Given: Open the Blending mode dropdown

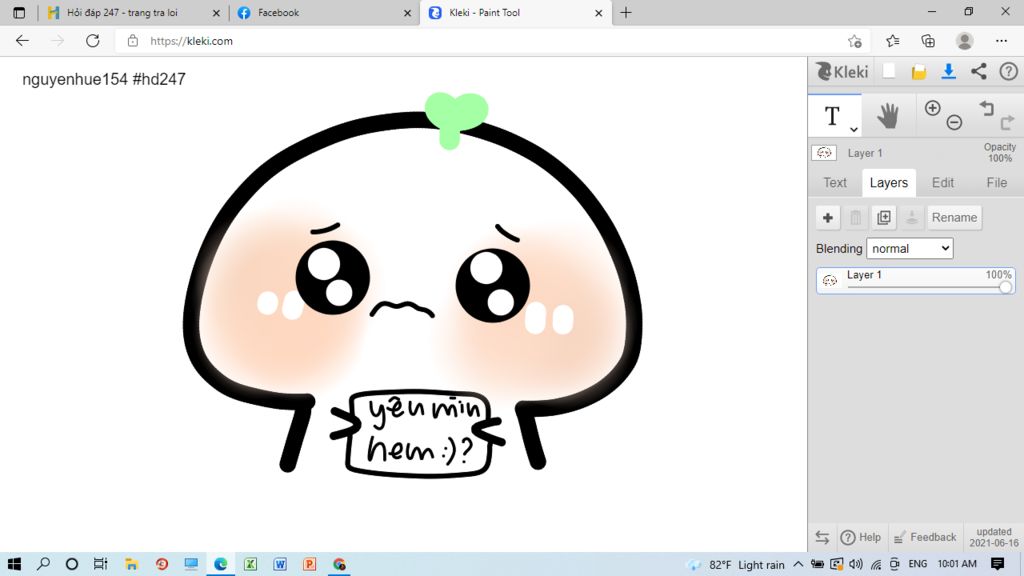Looking at the screenshot, I should (x=910, y=248).
